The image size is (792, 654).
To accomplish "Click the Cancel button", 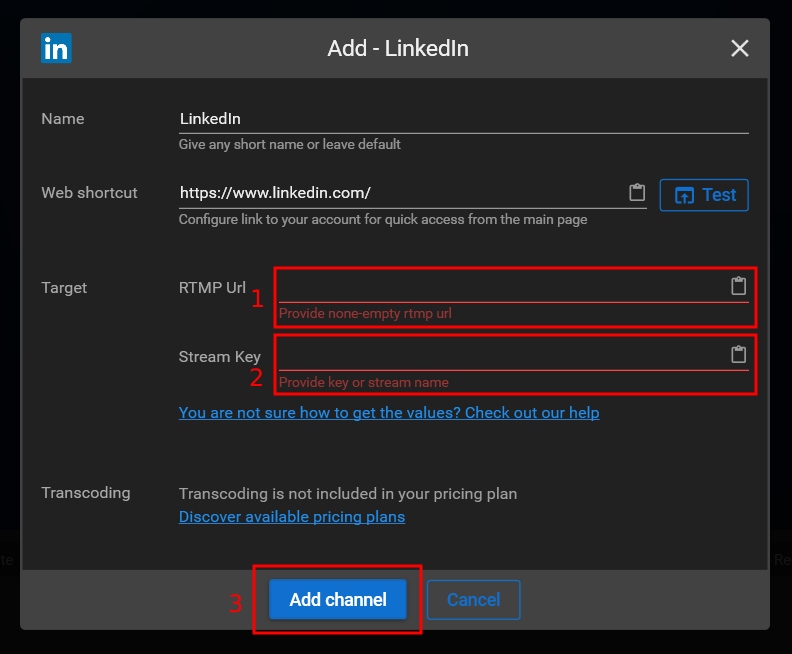I will click(473, 599).
